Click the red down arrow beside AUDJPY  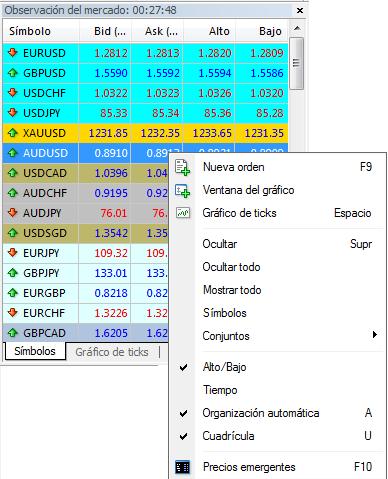point(13,213)
